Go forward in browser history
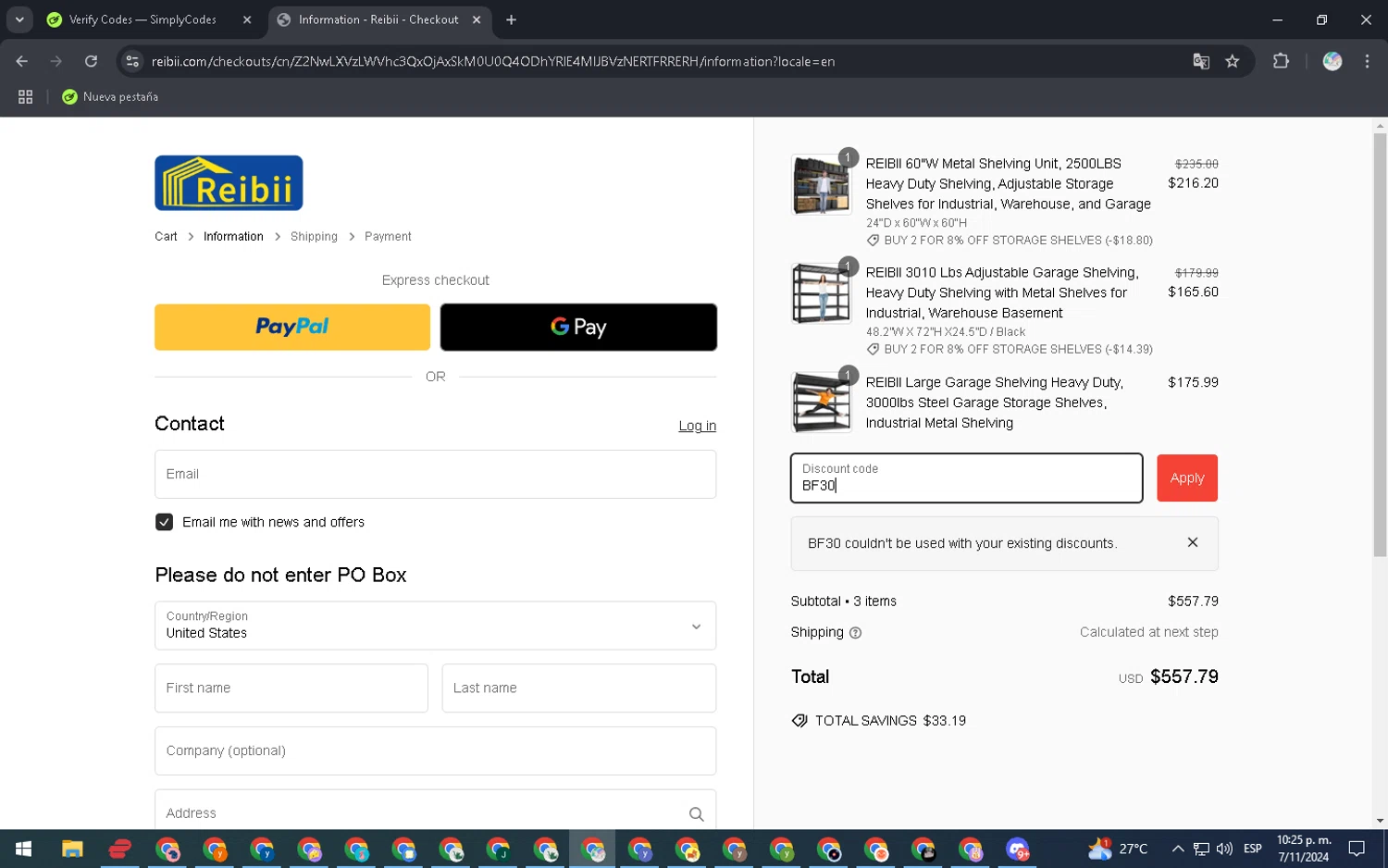Image resolution: width=1388 pixels, height=868 pixels. point(56,61)
